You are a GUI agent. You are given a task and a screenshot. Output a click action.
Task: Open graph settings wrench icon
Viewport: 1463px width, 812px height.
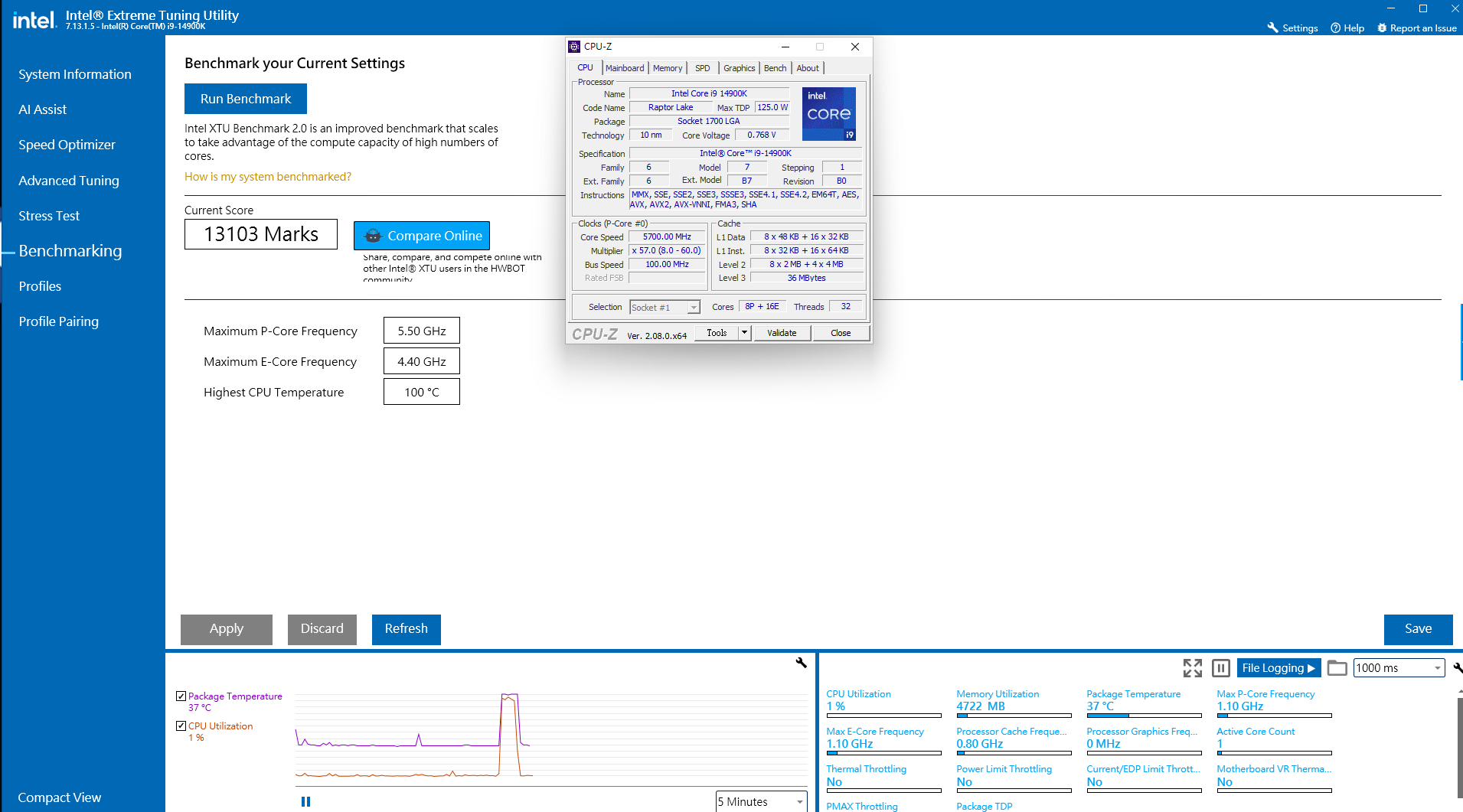tap(801, 663)
